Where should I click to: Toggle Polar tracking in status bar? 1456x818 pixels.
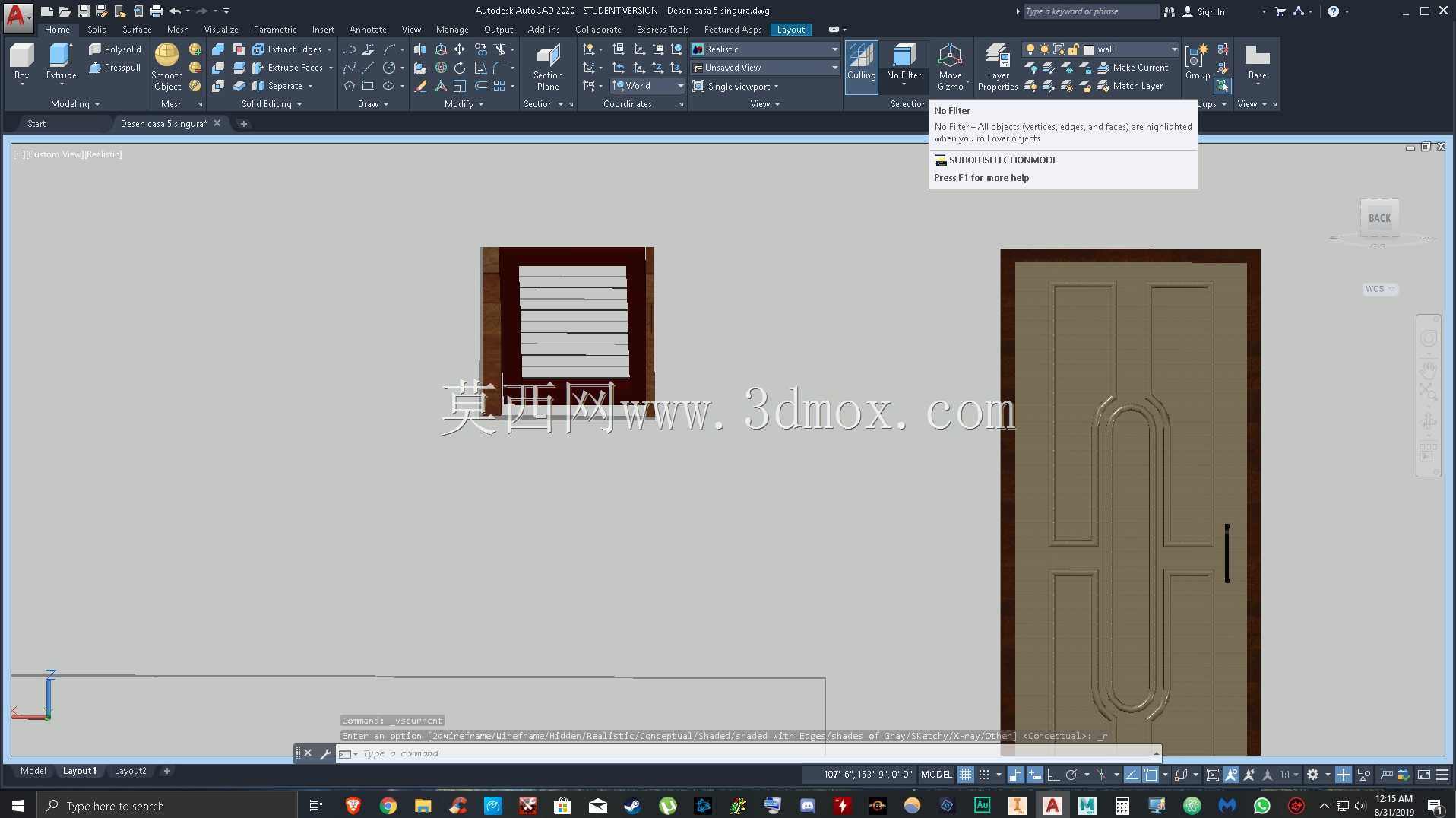coord(1072,775)
